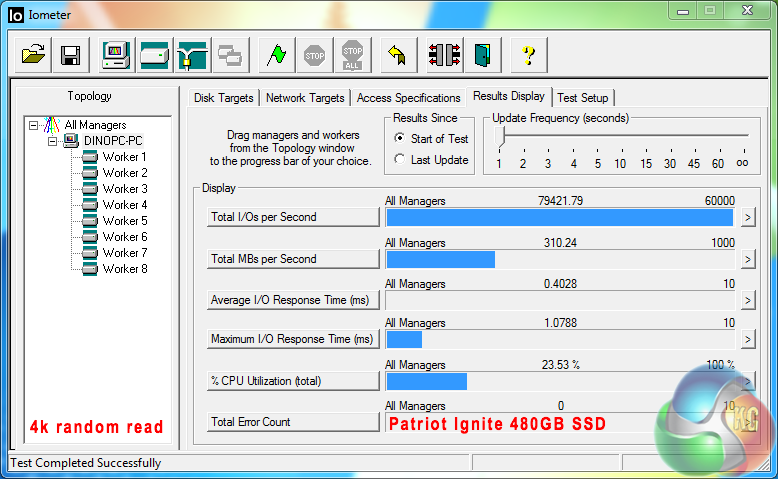The width and height of the screenshot is (778, 479).
Task: Click Maximum I/O Response Time (ms) button
Action: coord(293,340)
